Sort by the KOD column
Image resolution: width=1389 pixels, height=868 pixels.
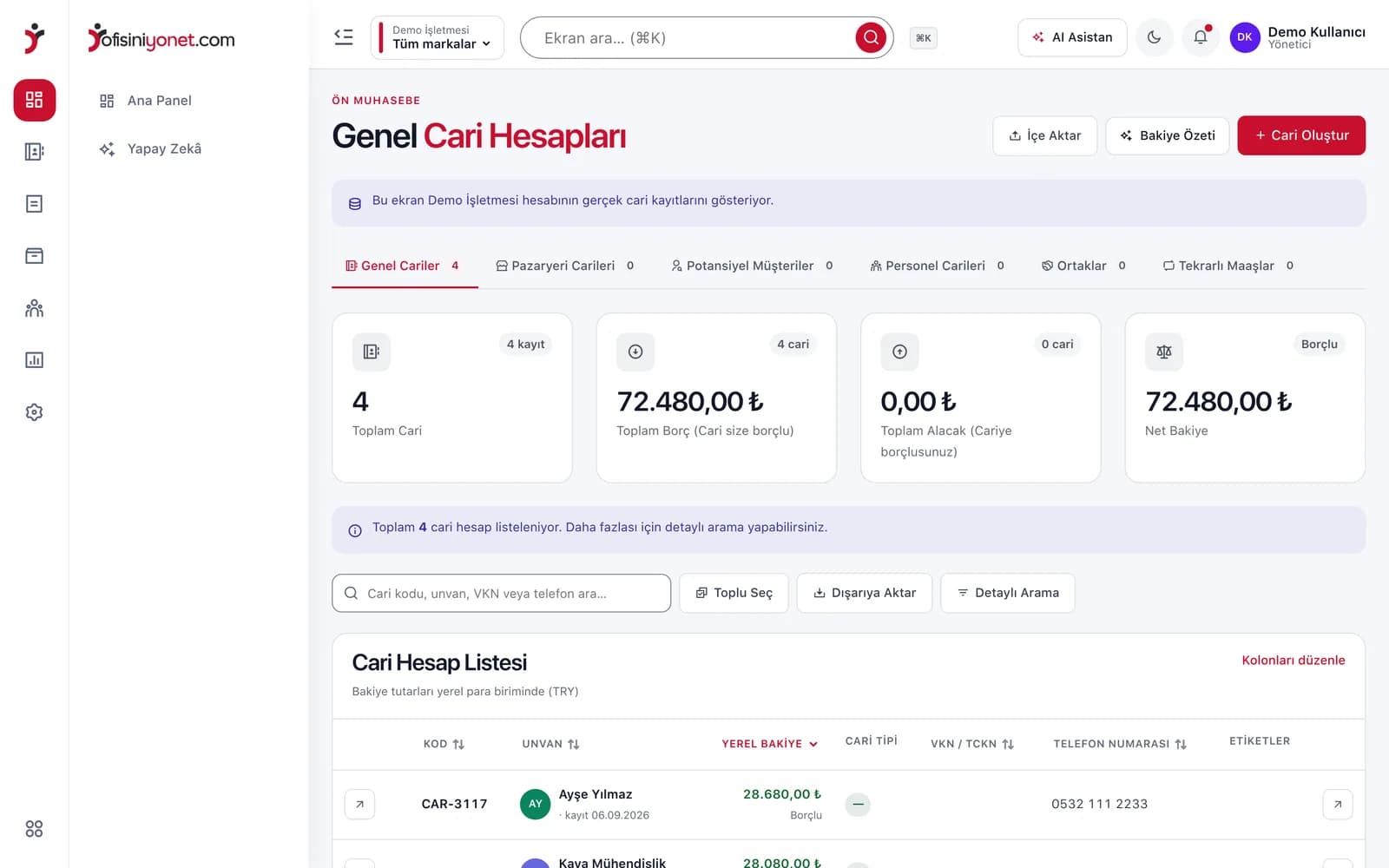(444, 744)
